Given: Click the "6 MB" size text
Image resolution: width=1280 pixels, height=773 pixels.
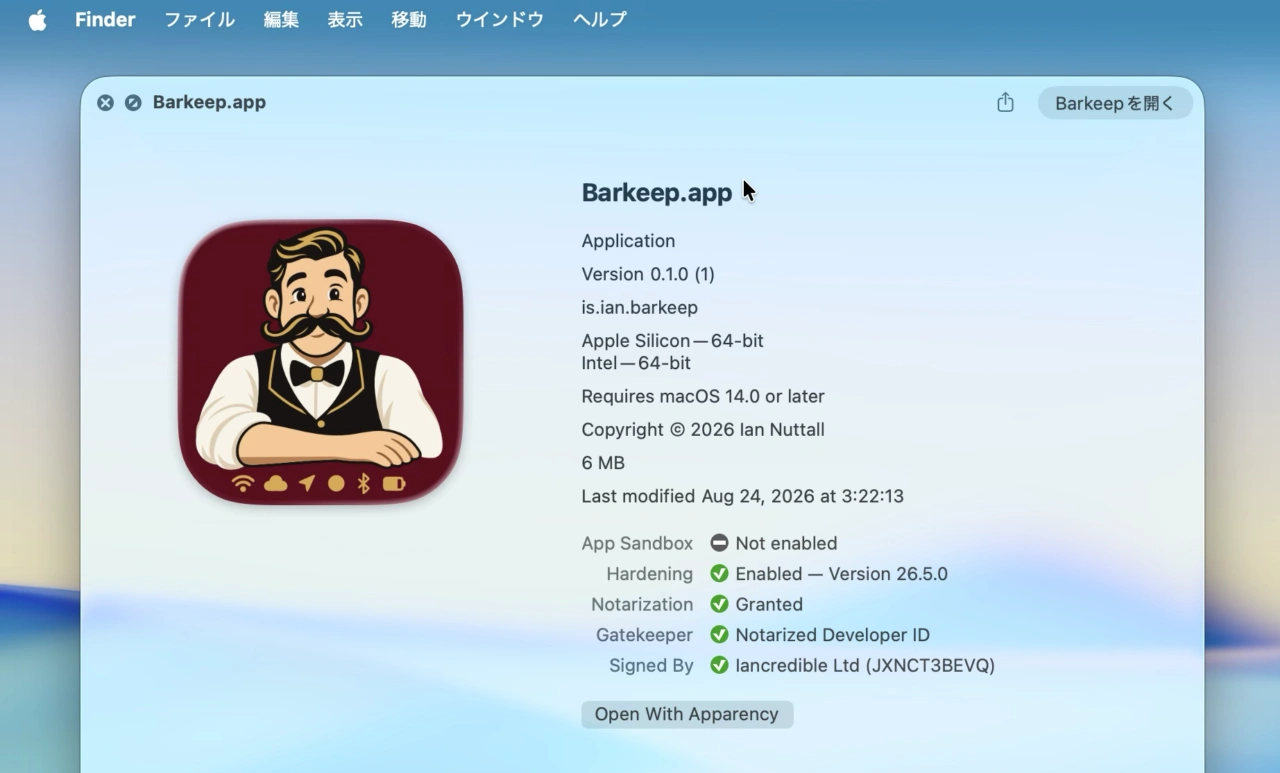Looking at the screenshot, I should (603, 463).
